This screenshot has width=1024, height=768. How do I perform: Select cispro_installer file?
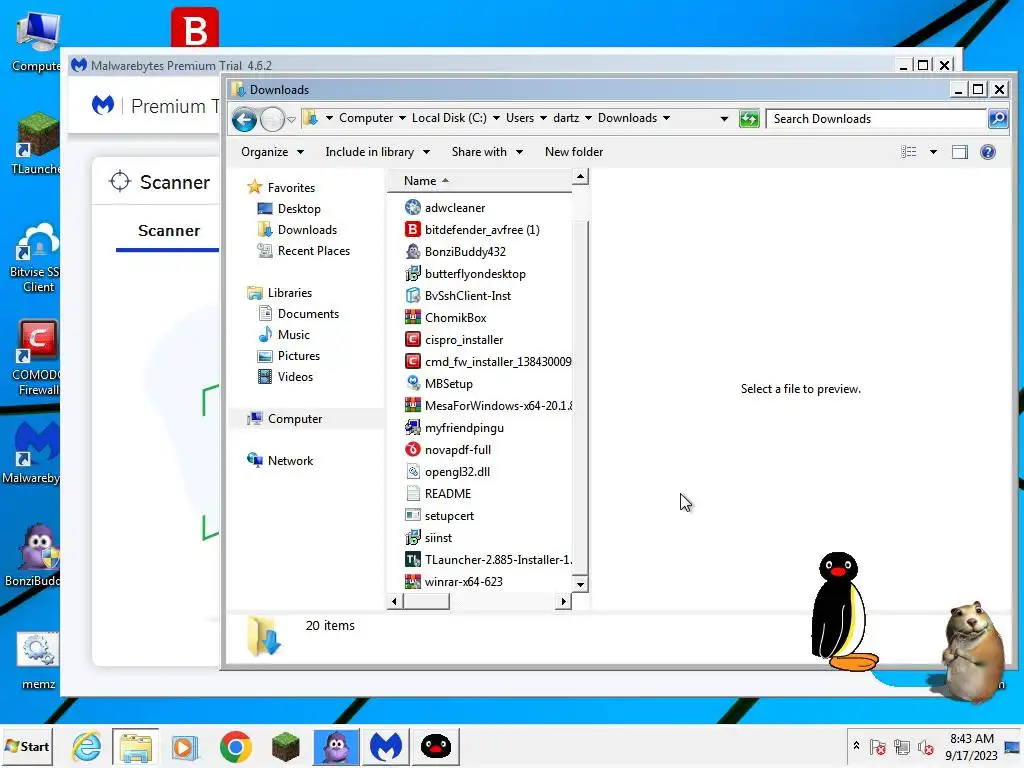pyautogui.click(x=454, y=340)
